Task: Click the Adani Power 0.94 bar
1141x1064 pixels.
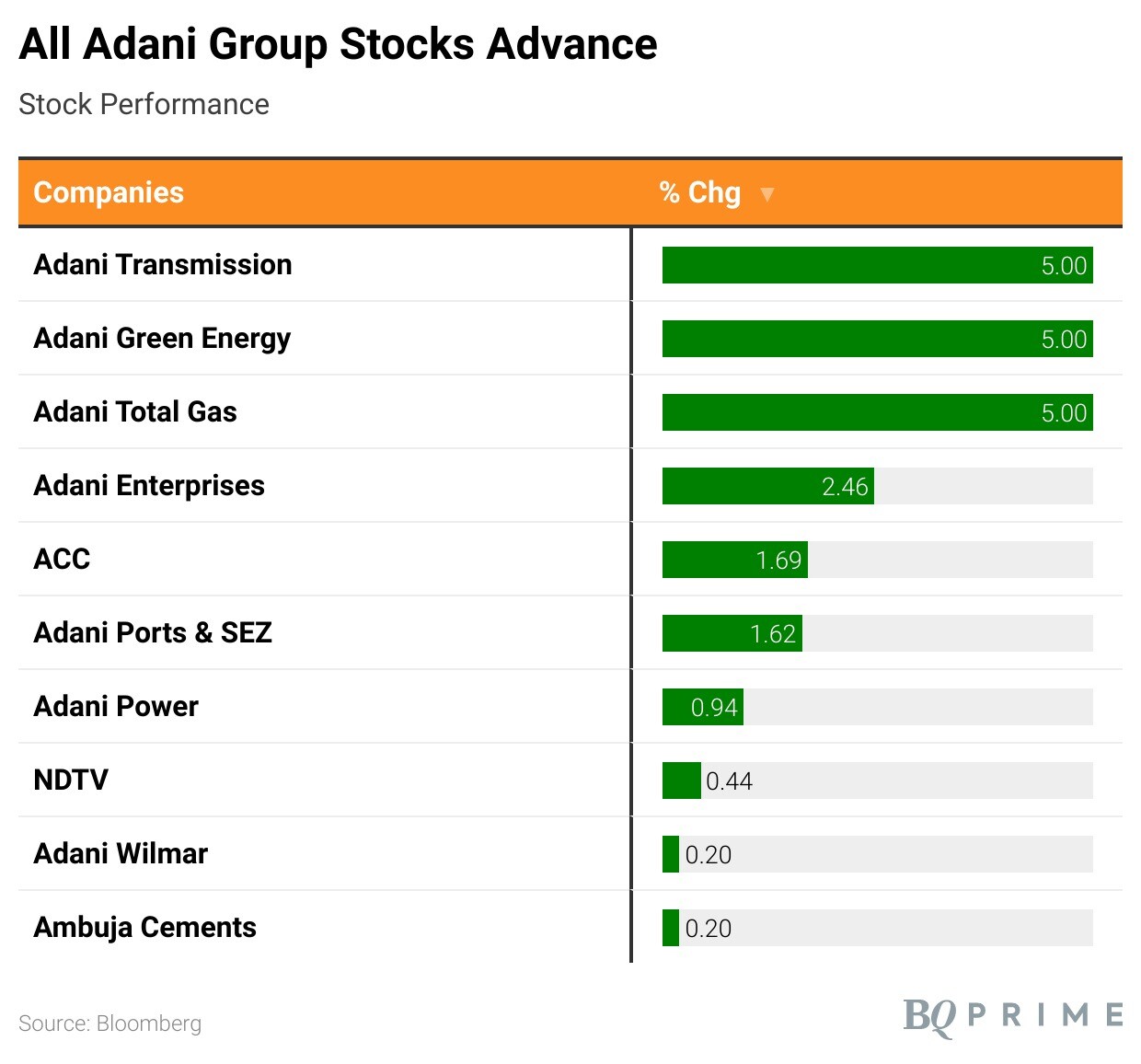Action: 702,707
